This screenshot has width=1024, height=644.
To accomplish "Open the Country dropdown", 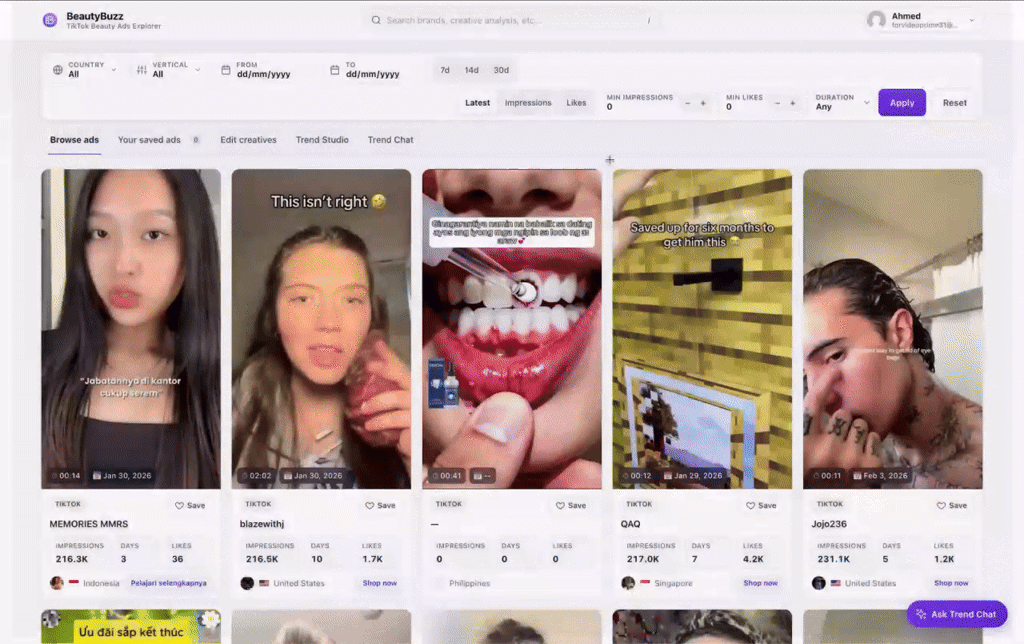I will click(85, 70).
